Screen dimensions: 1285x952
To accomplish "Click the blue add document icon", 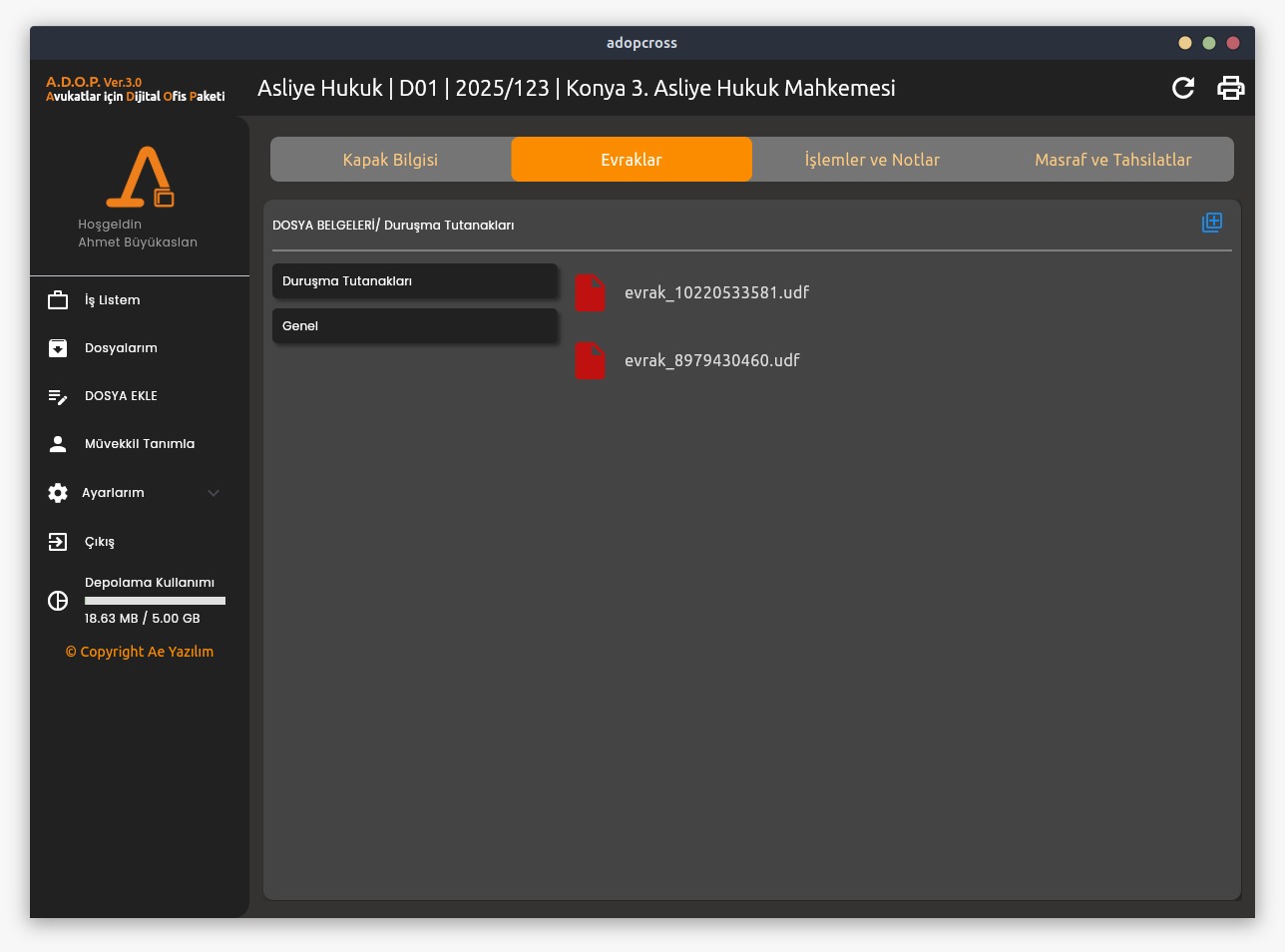I will pos(1212,223).
